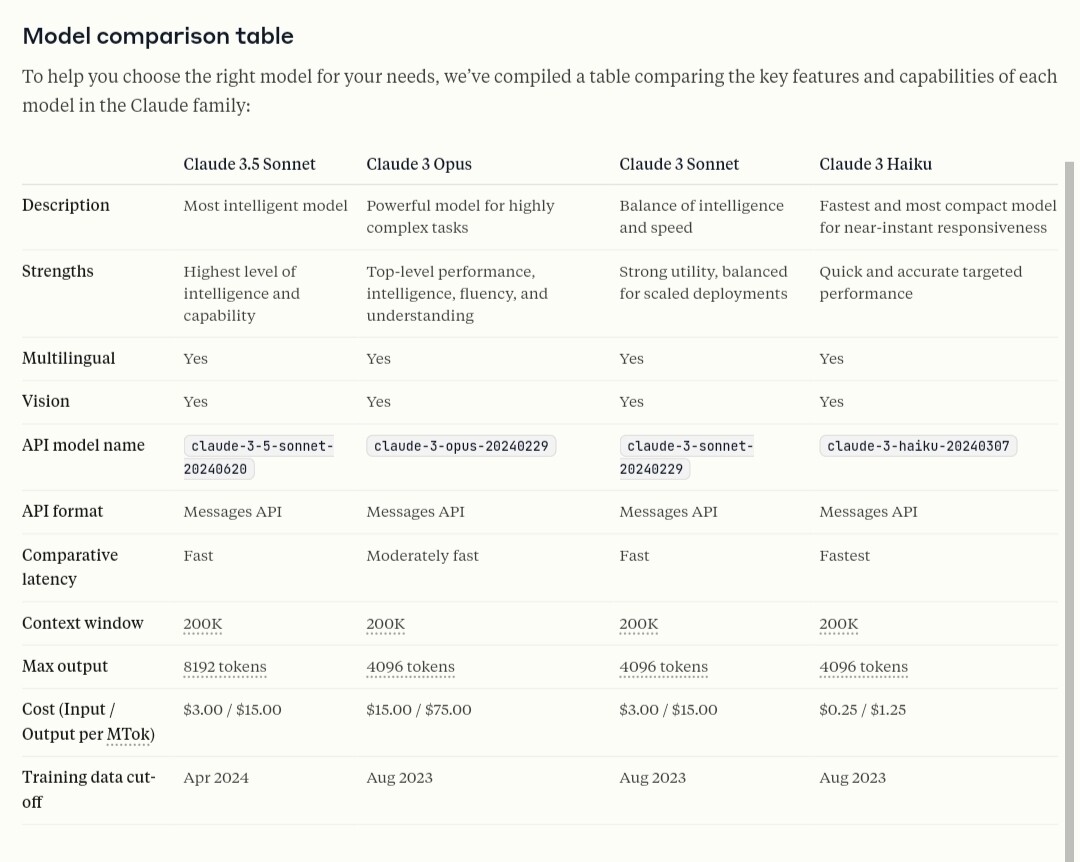
Task: Click the MTok underlined term
Action: [x=128, y=735]
